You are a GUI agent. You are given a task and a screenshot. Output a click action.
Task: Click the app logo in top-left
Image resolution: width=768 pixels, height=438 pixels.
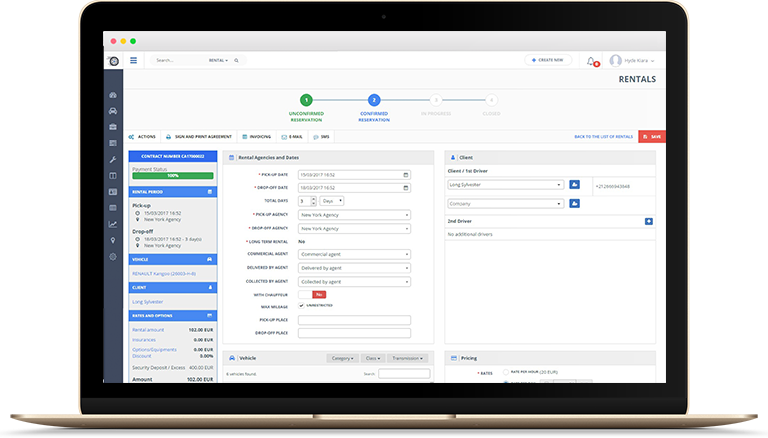point(114,61)
